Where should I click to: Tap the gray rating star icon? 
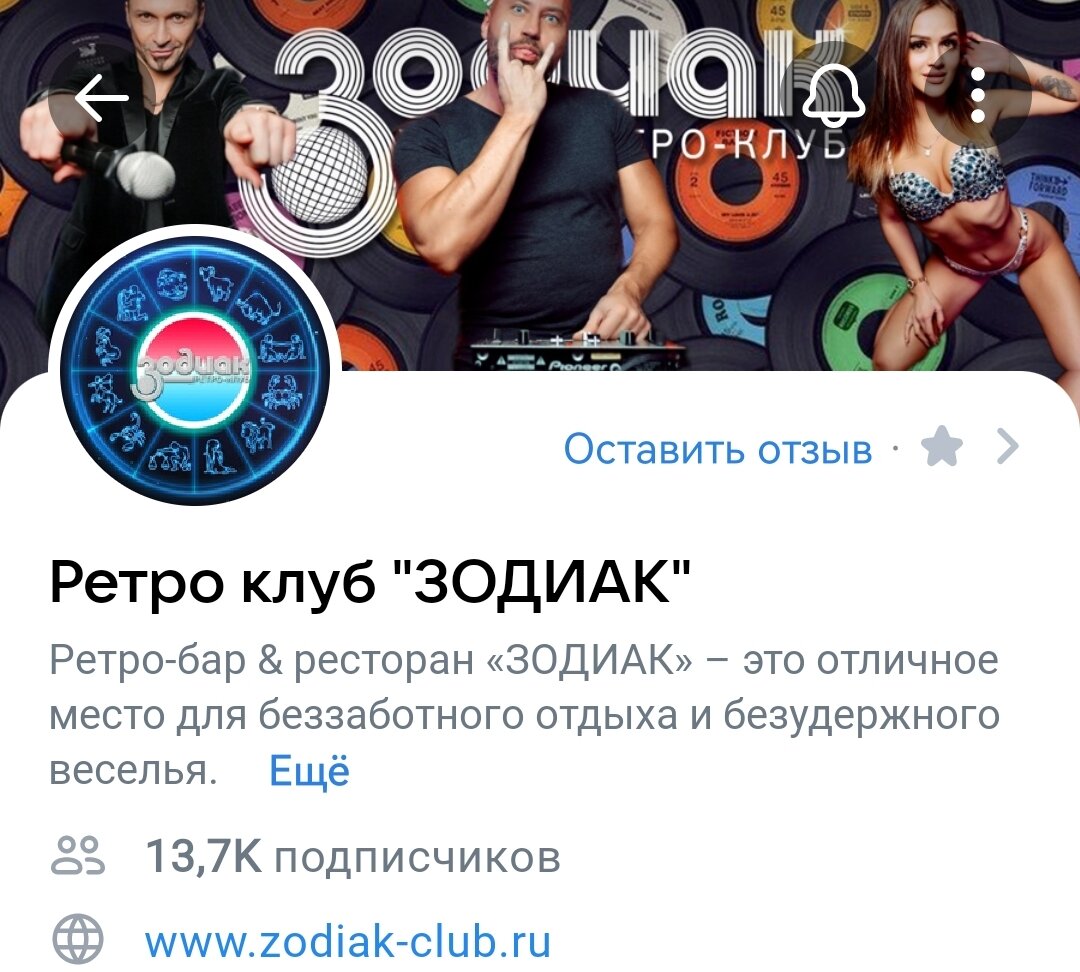[x=942, y=446]
